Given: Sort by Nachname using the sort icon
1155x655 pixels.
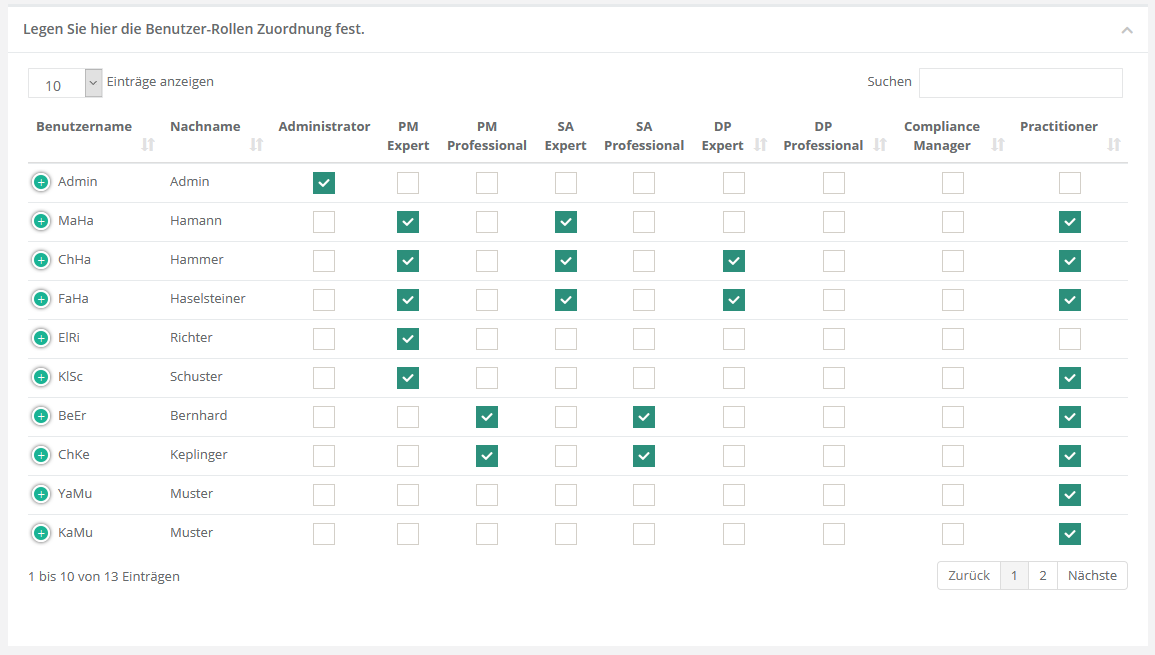Looking at the screenshot, I should [x=256, y=145].
